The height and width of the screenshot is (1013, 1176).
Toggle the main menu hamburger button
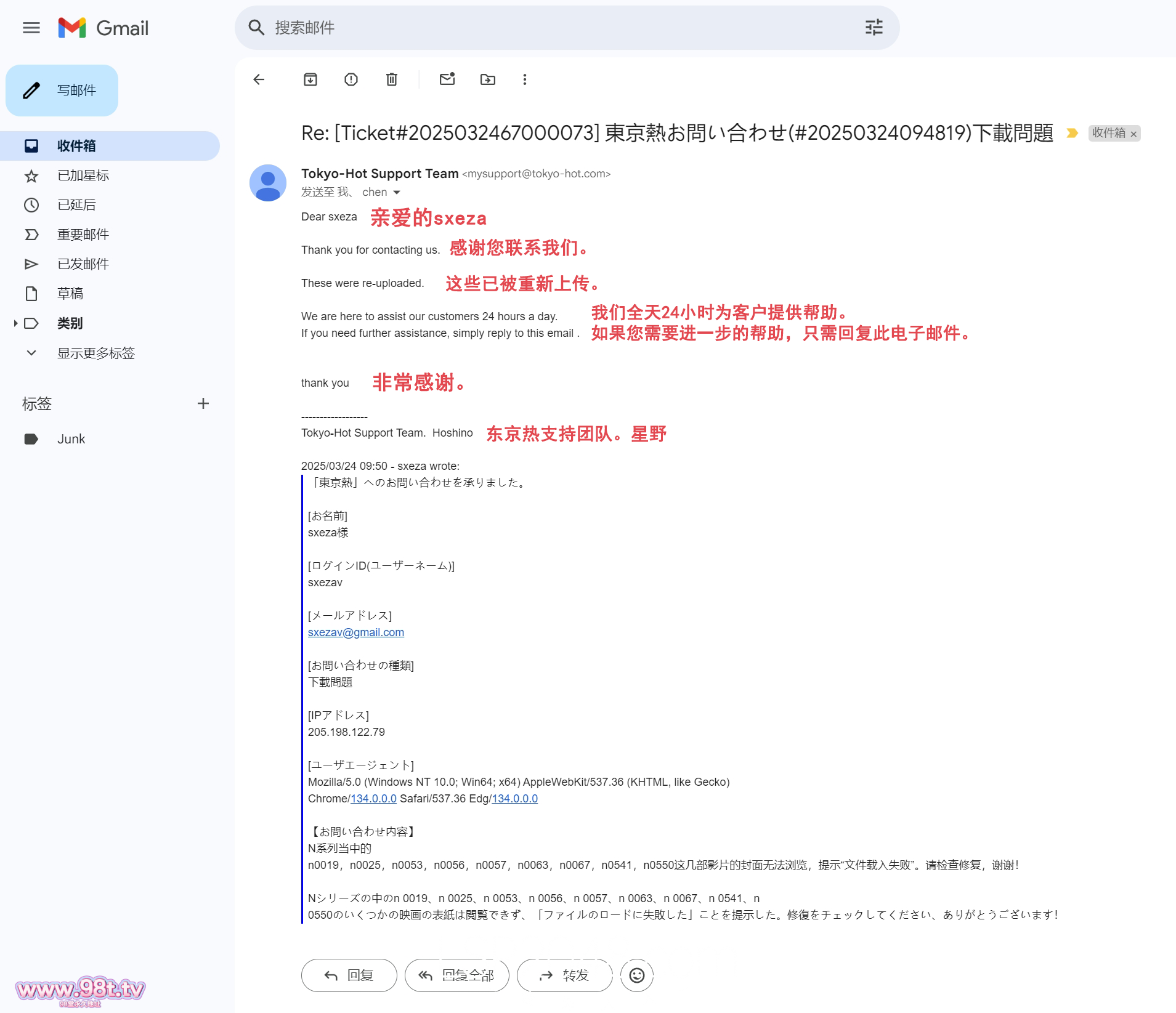(31, 28)
